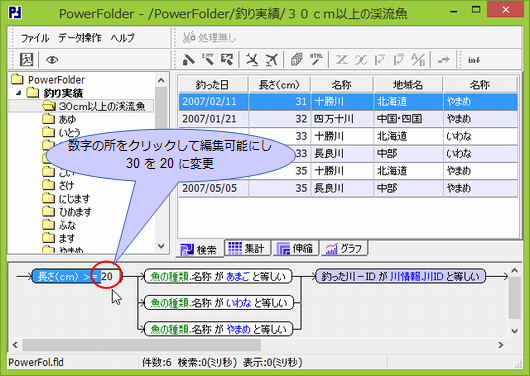Select the ひめます folder
Viewport: 530px width, 376px height.
click(67, 212)
